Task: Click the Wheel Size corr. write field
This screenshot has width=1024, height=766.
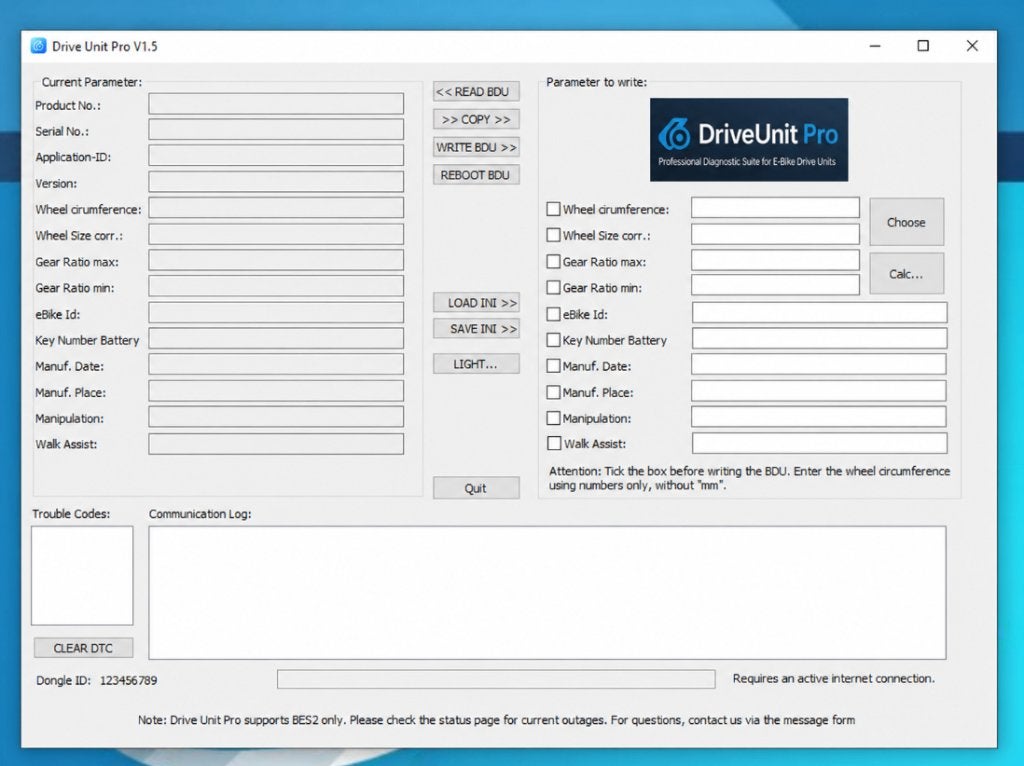Action: pyautogui.click(x=775, y=234)
